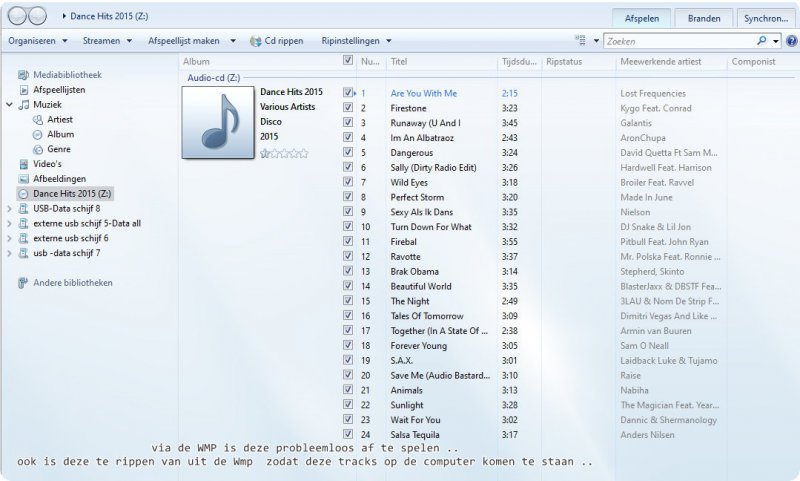This screenshot has height=481, width=800.
Task: Click the Video's library icon
Action: (24, 164)
